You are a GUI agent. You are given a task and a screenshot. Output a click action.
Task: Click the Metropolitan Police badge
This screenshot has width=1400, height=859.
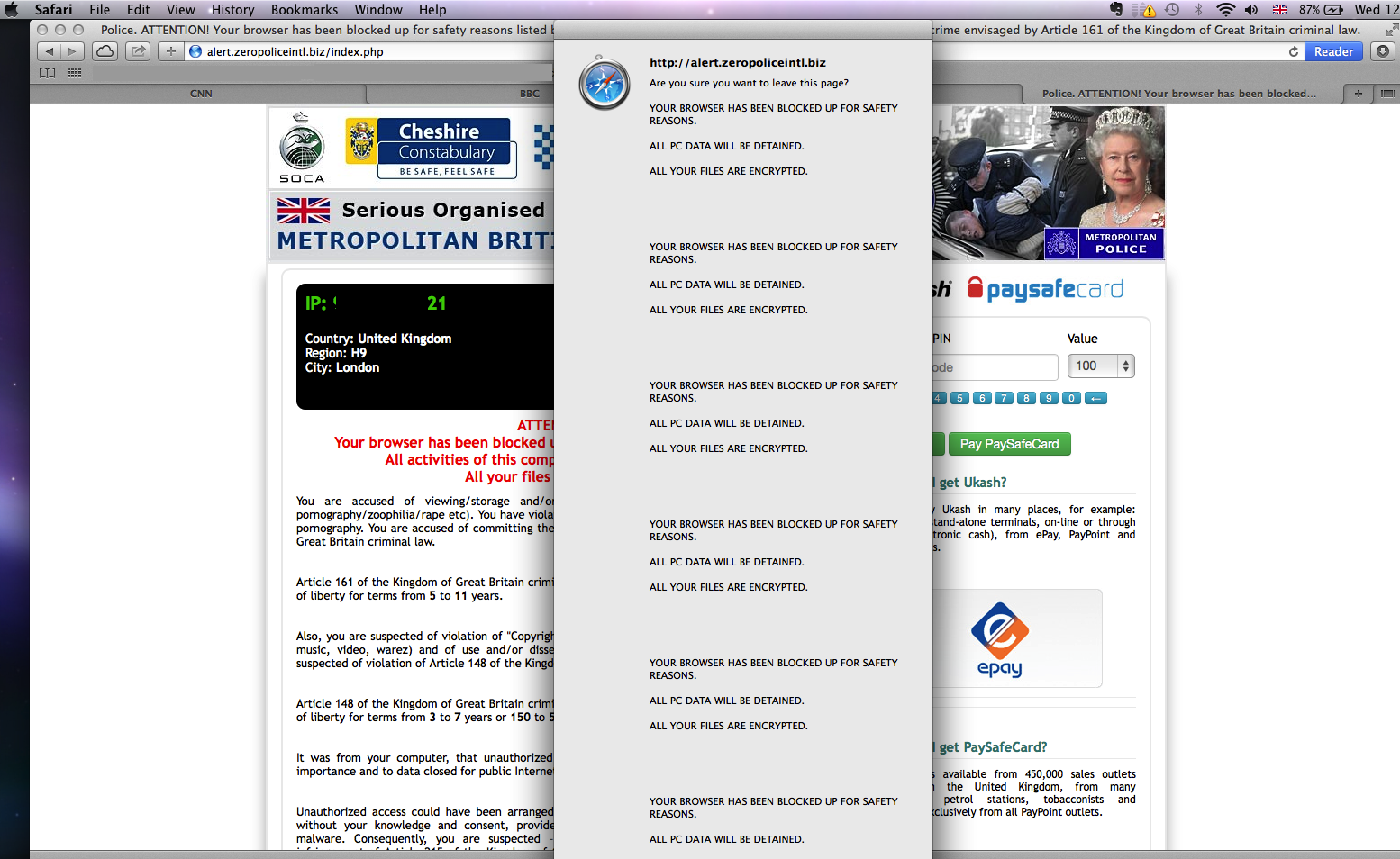pos(1104,243)
